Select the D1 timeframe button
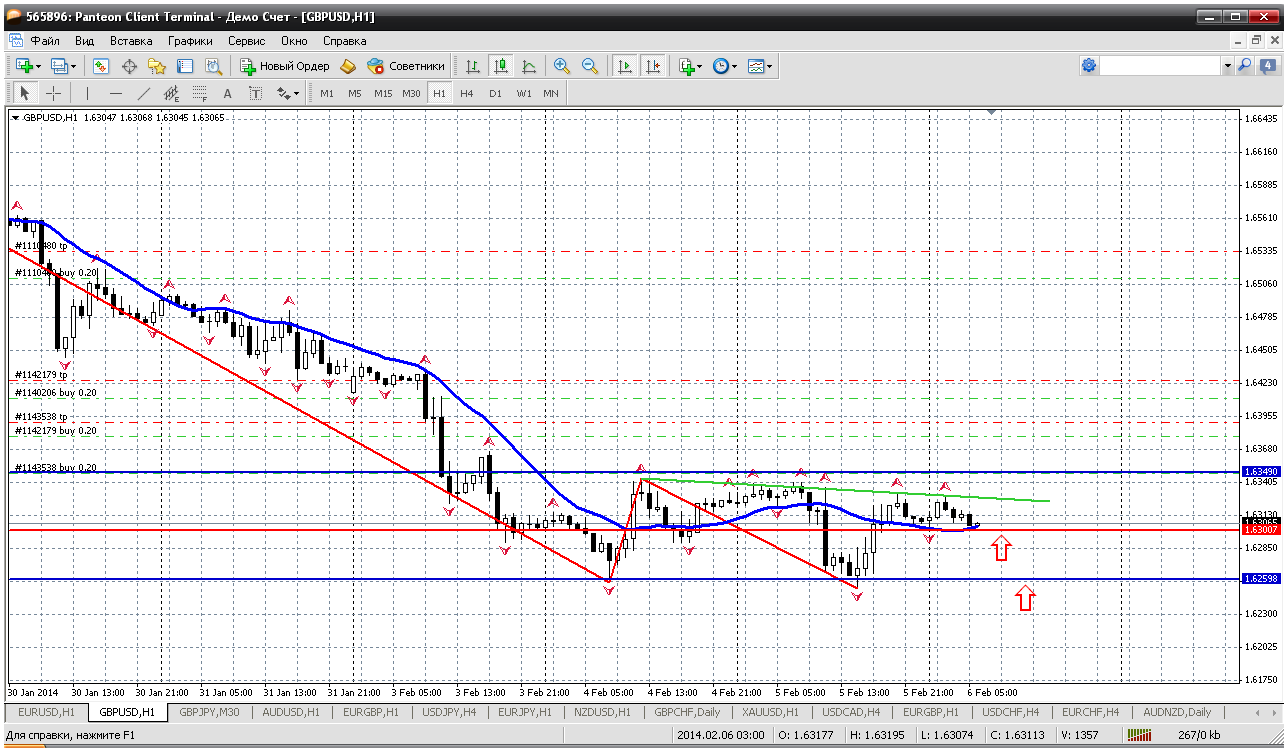 495,93
